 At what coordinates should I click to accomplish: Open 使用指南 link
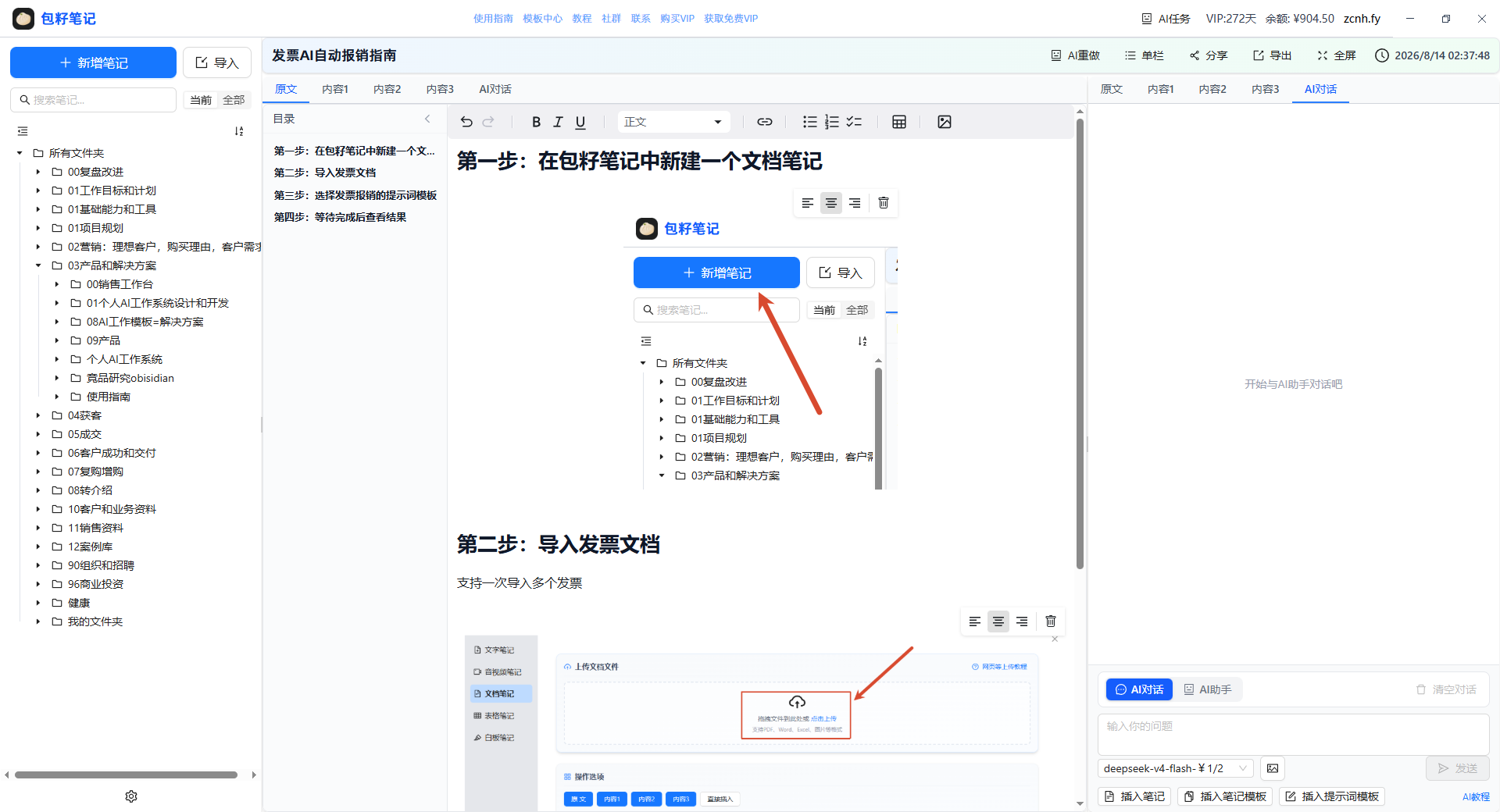click(x=493, y=19)
